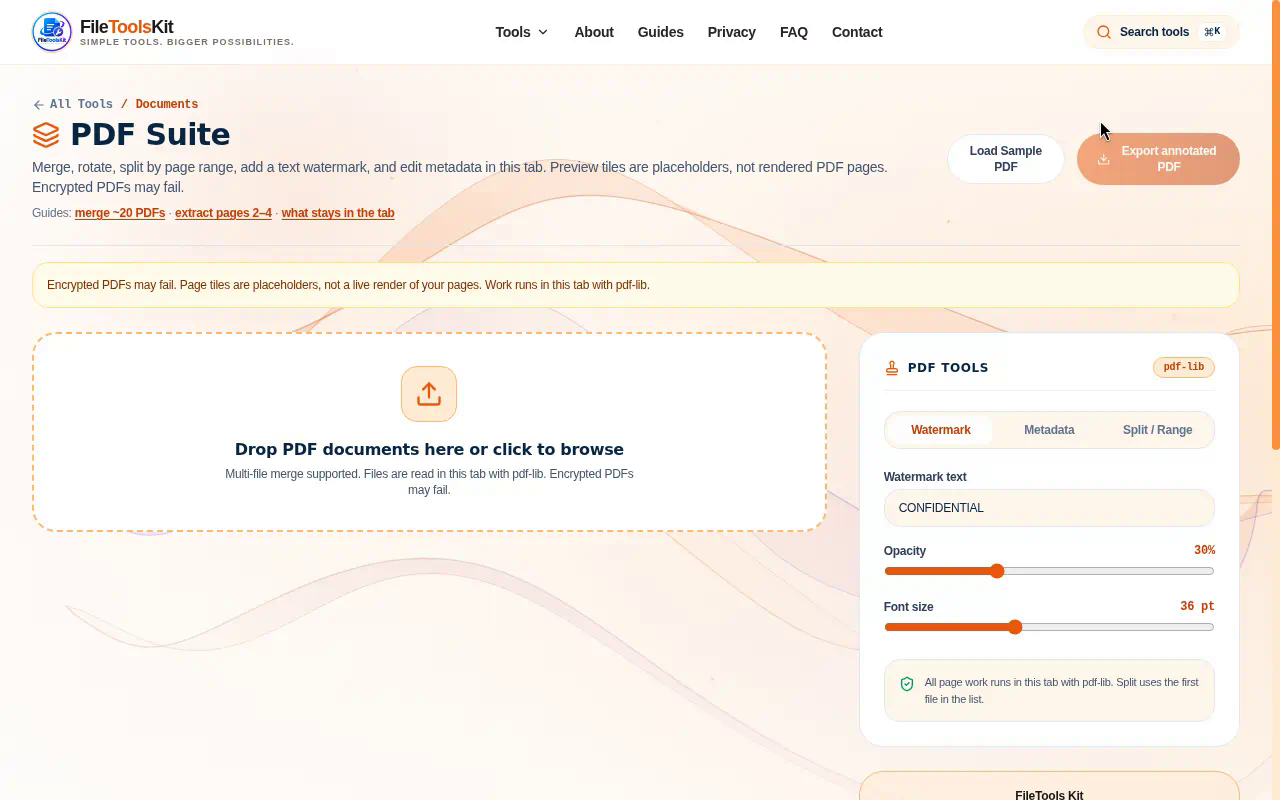
Task: Click the FileToolsKit logo icon
Action: point(52,32)
